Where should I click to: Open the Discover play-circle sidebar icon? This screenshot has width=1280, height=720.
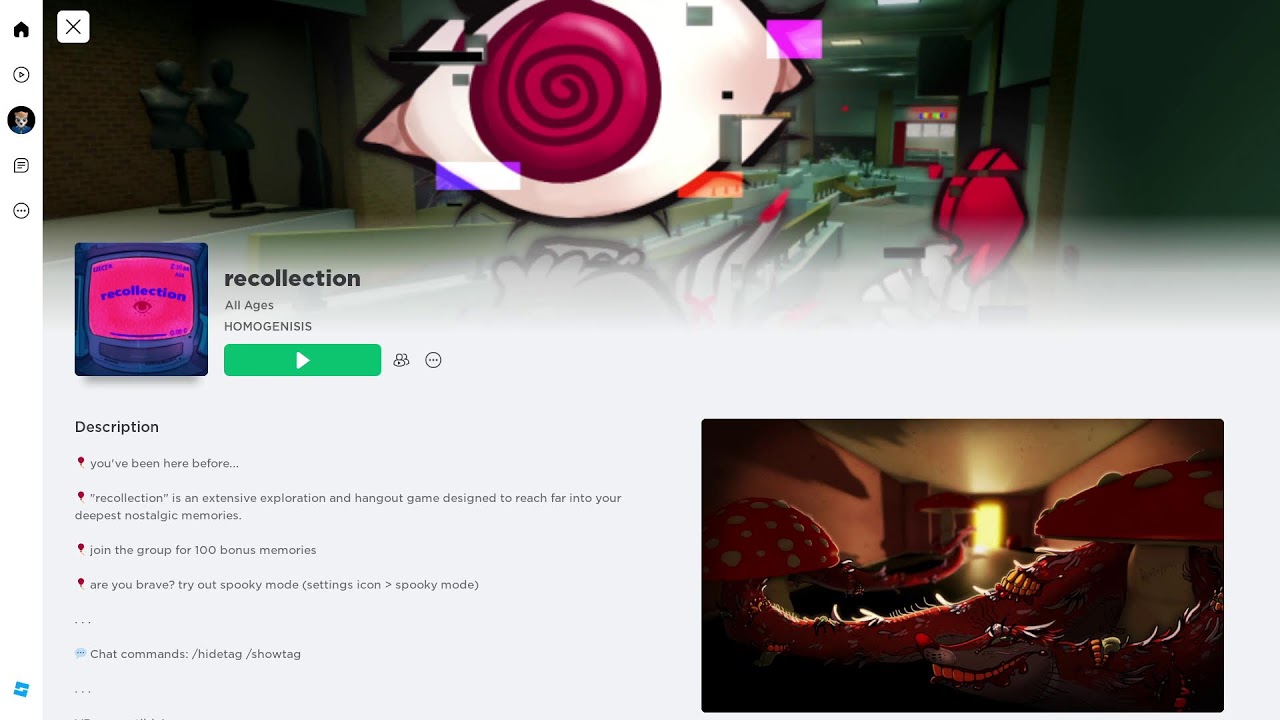(x=21, y=75)
